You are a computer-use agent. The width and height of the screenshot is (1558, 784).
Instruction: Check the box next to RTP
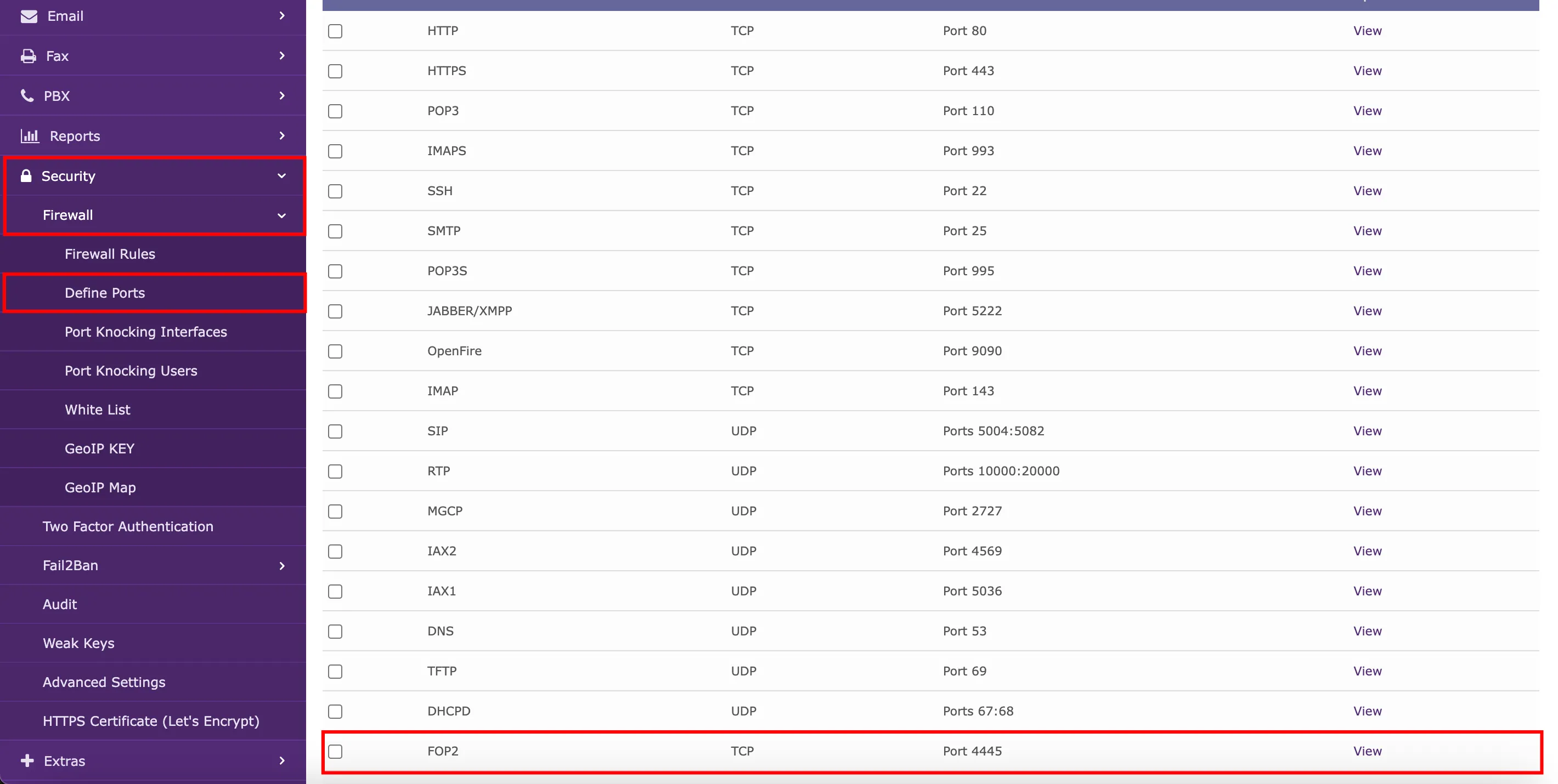[x=335, y=471]
